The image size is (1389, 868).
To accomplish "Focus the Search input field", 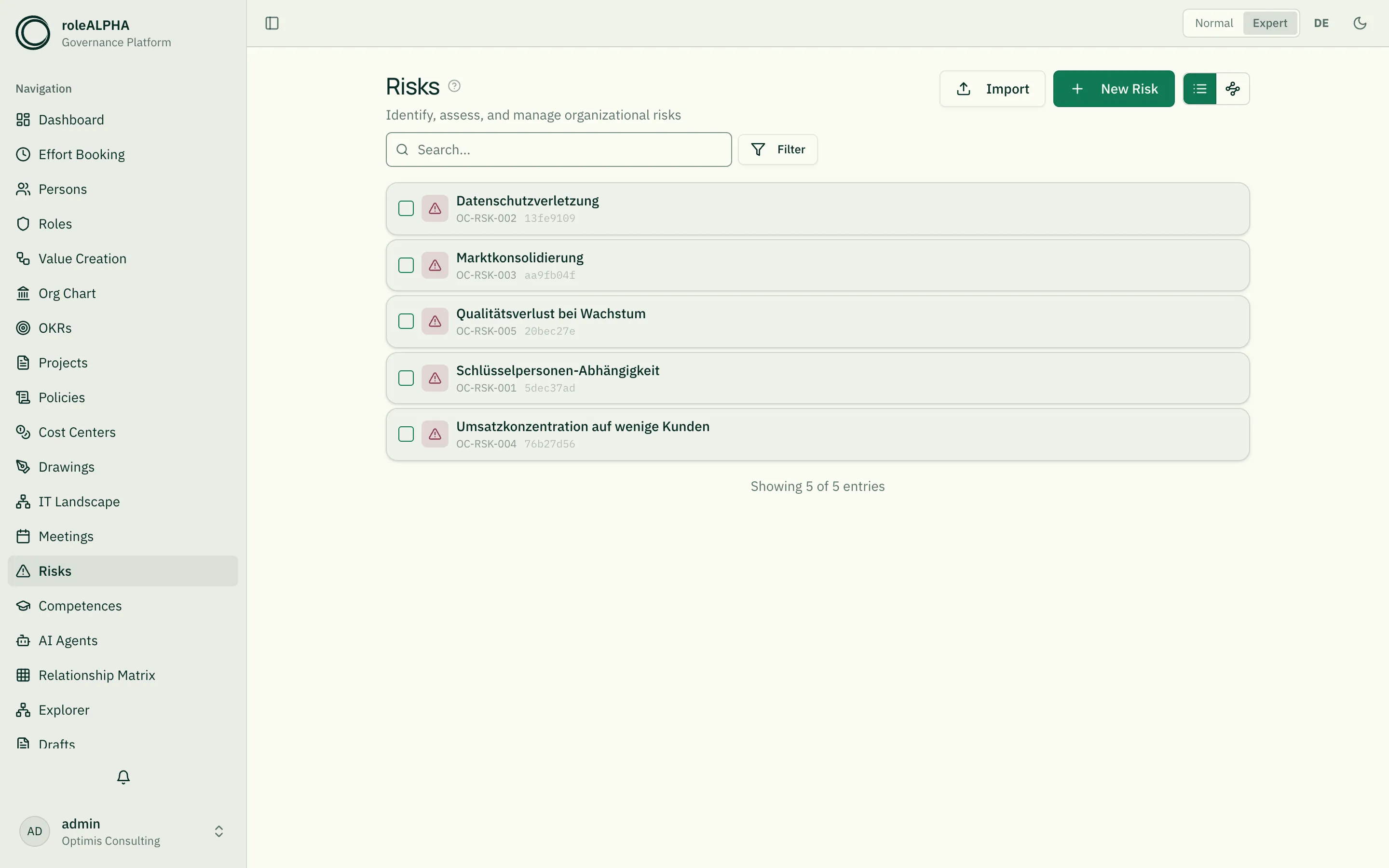I will [x=558, y=149].
